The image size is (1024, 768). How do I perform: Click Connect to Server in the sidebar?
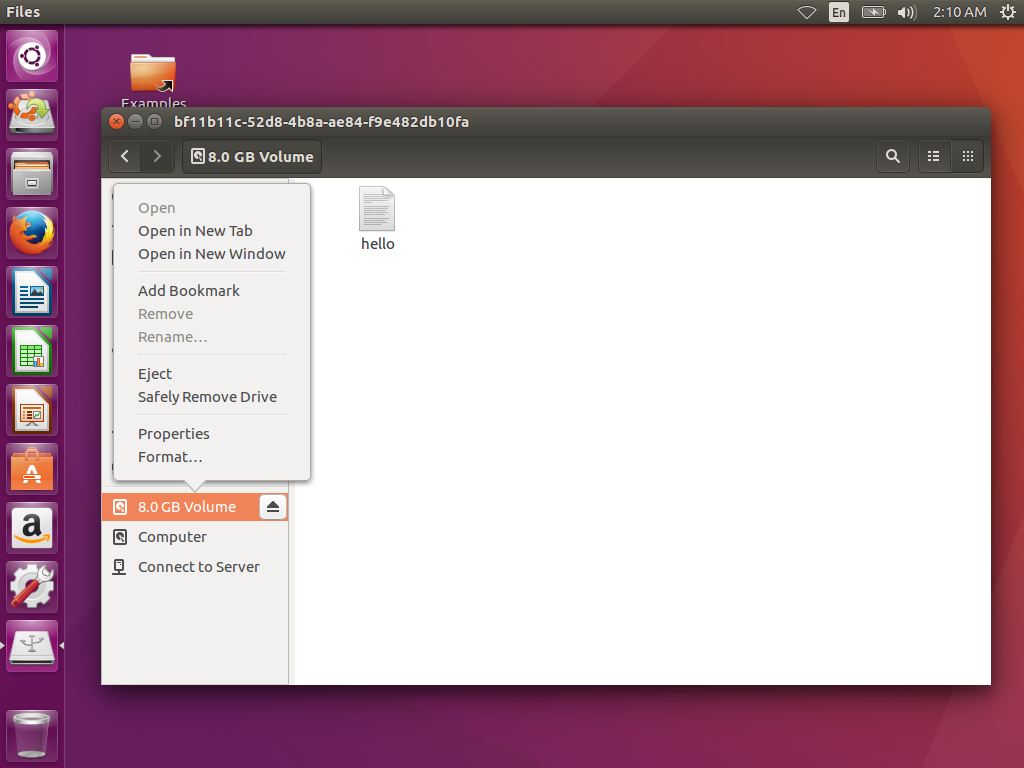(x=197, y=566)
